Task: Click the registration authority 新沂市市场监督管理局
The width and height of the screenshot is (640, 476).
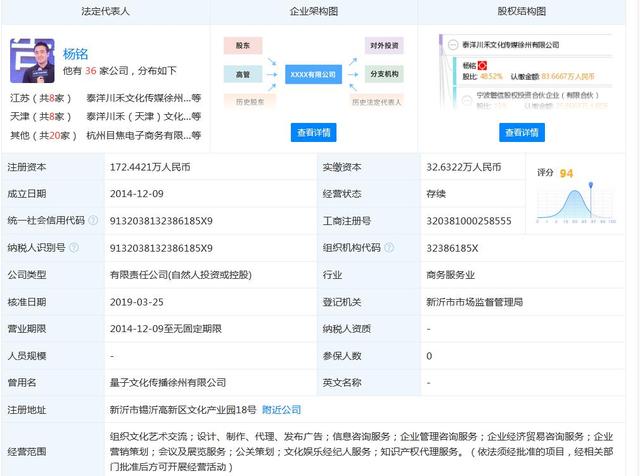Action: (x=475, y=302)
